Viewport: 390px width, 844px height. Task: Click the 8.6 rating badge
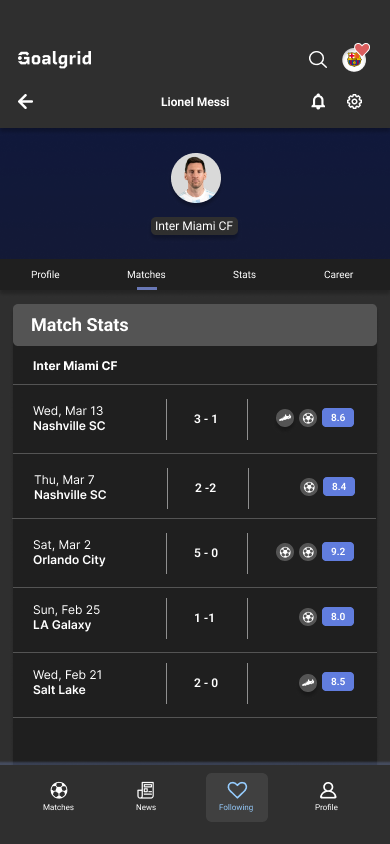point(338,418)
